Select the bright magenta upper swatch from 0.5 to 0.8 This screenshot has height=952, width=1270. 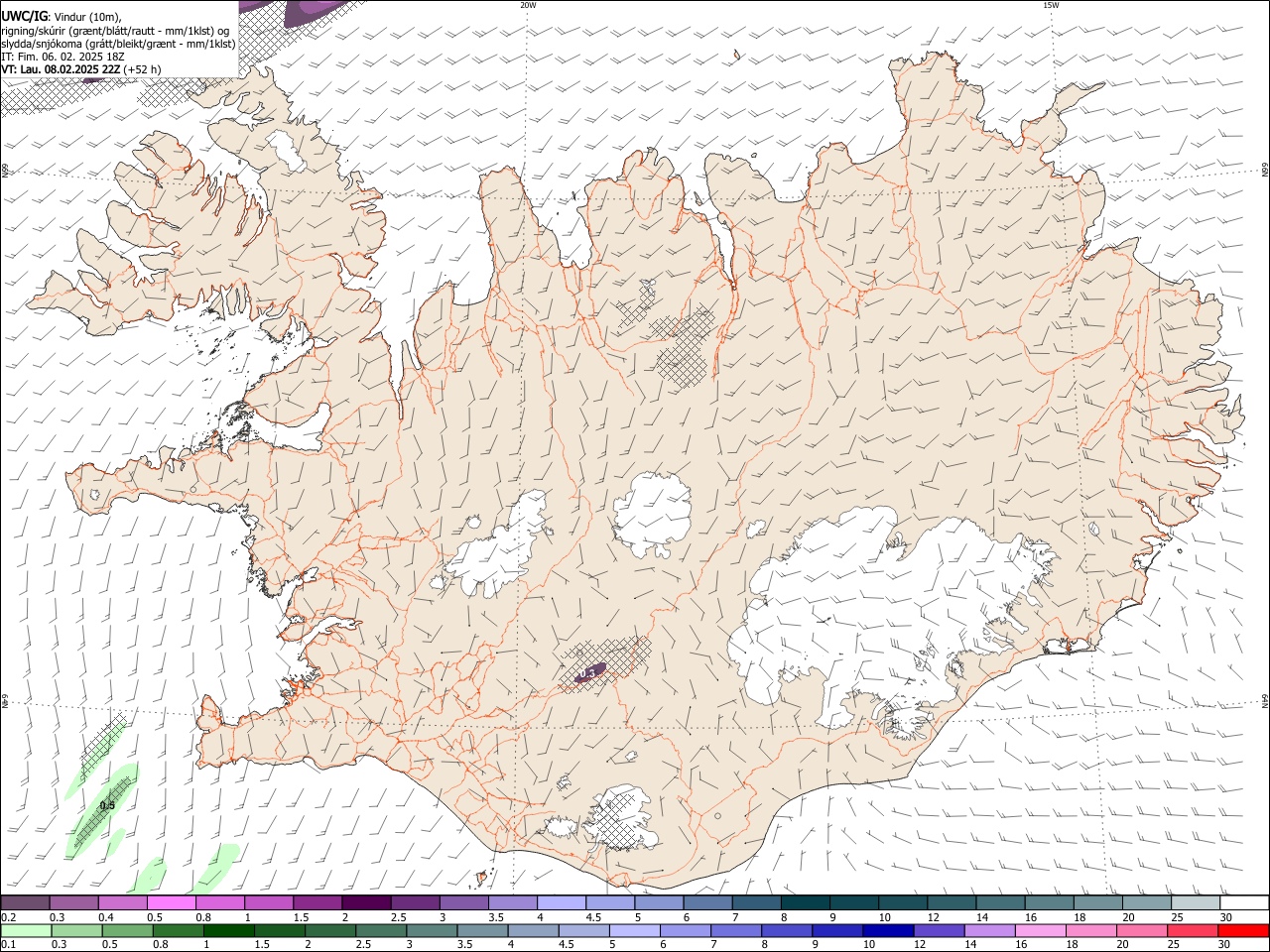[x=171, y=902]
